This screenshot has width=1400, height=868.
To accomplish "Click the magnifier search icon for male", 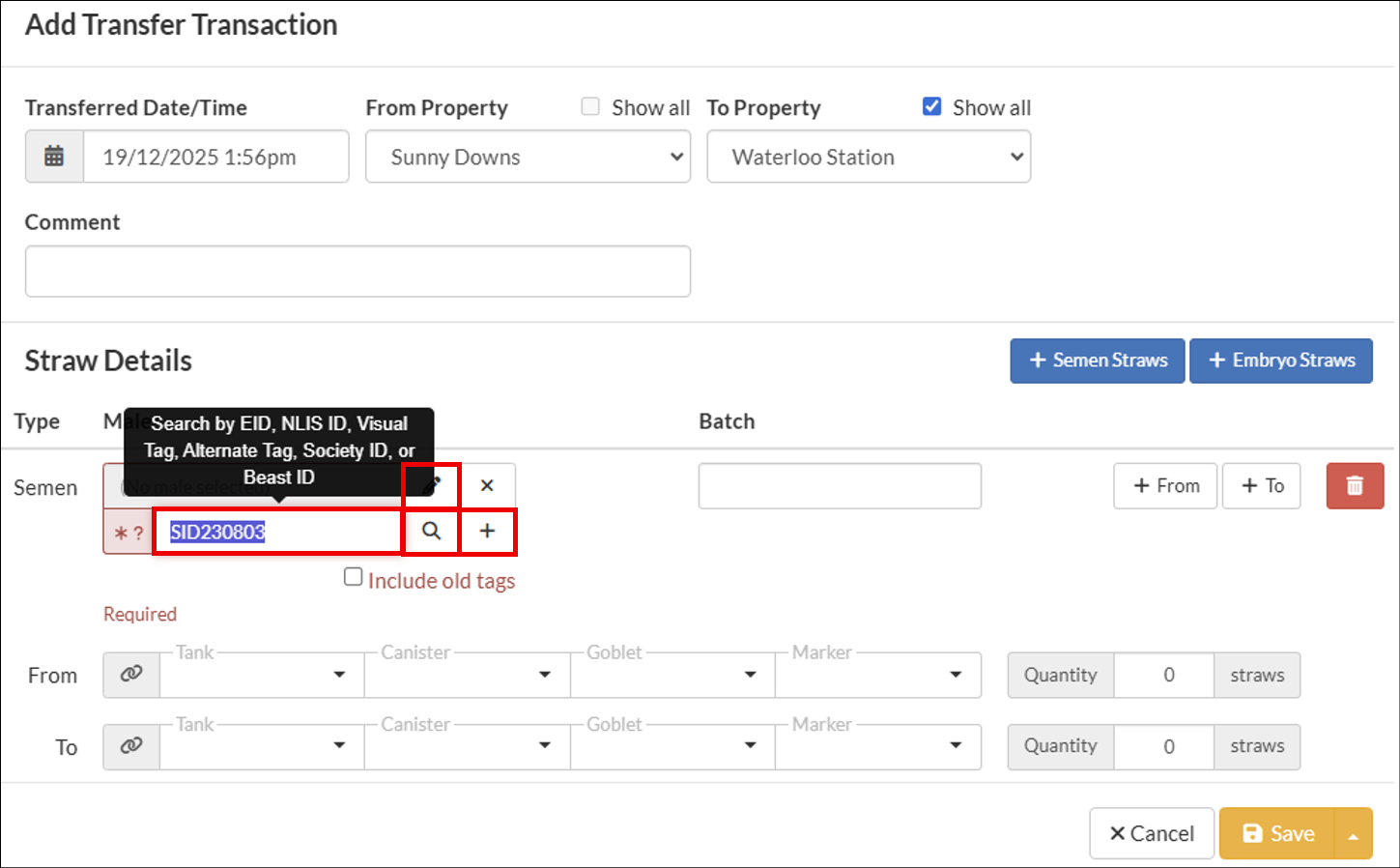I will coord(432,531).
